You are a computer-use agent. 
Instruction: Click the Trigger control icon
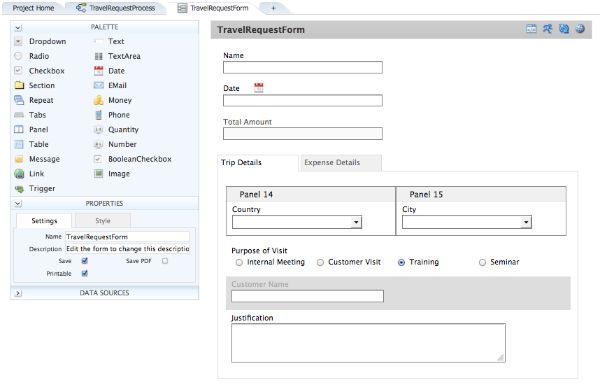[x=19, y=189]
